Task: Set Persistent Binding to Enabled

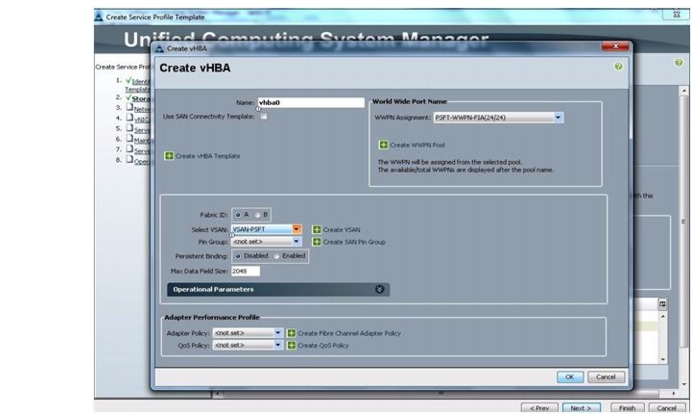Action: [276, 256]
